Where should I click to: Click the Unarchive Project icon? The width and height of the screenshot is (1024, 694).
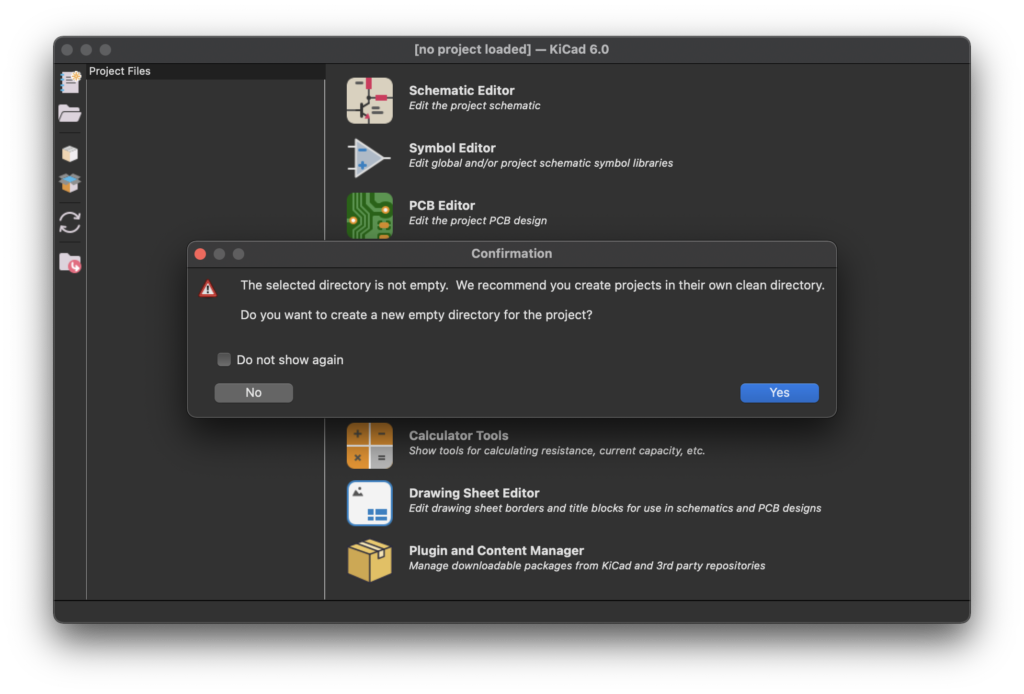pos(70,183)
